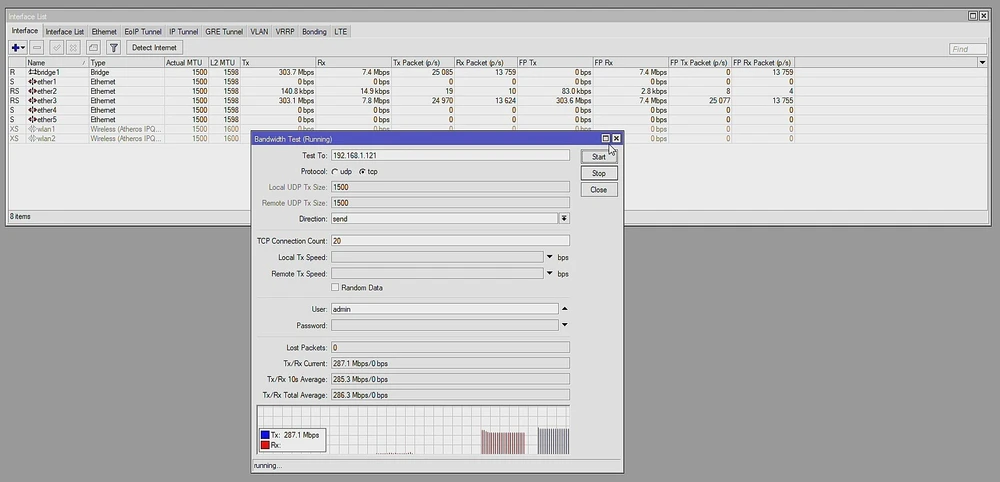Click the Detect Internet button

[x=154, y=47]
